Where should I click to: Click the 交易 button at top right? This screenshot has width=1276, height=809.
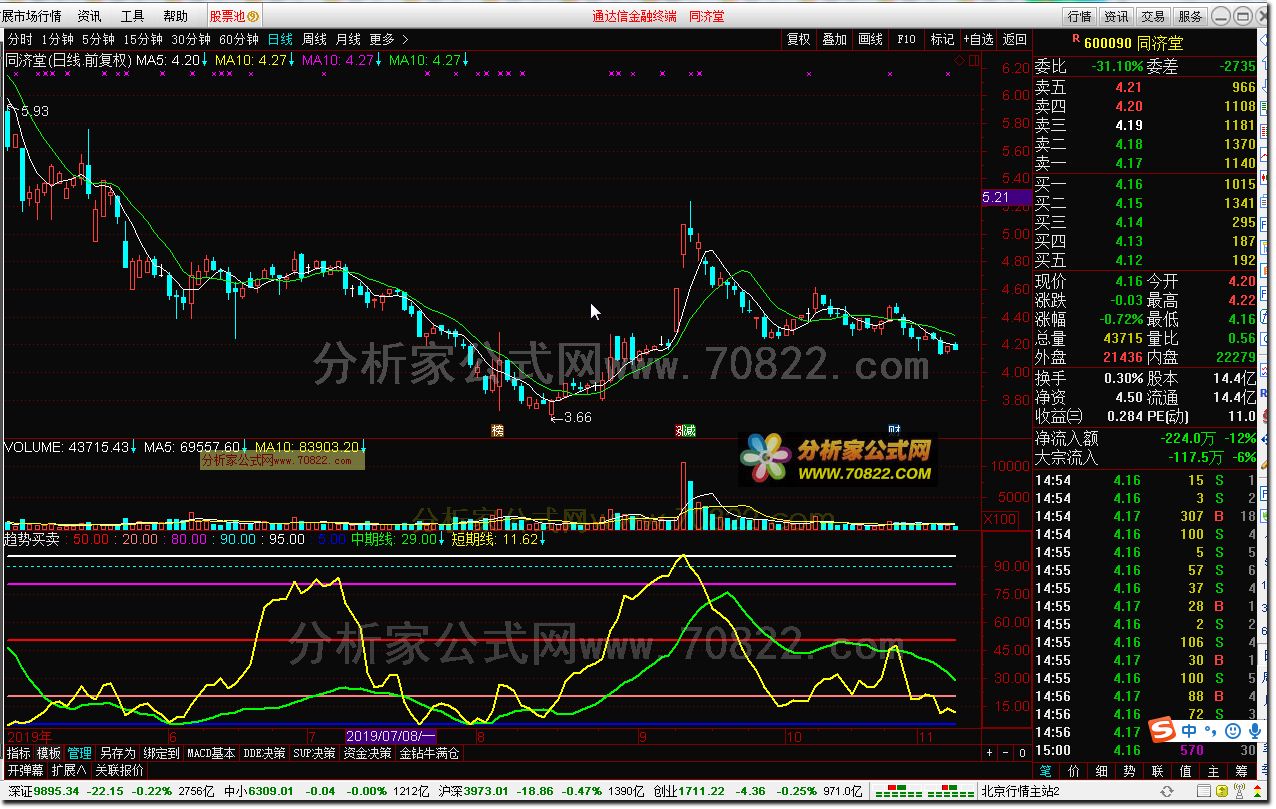click(x=1153, y=16)
